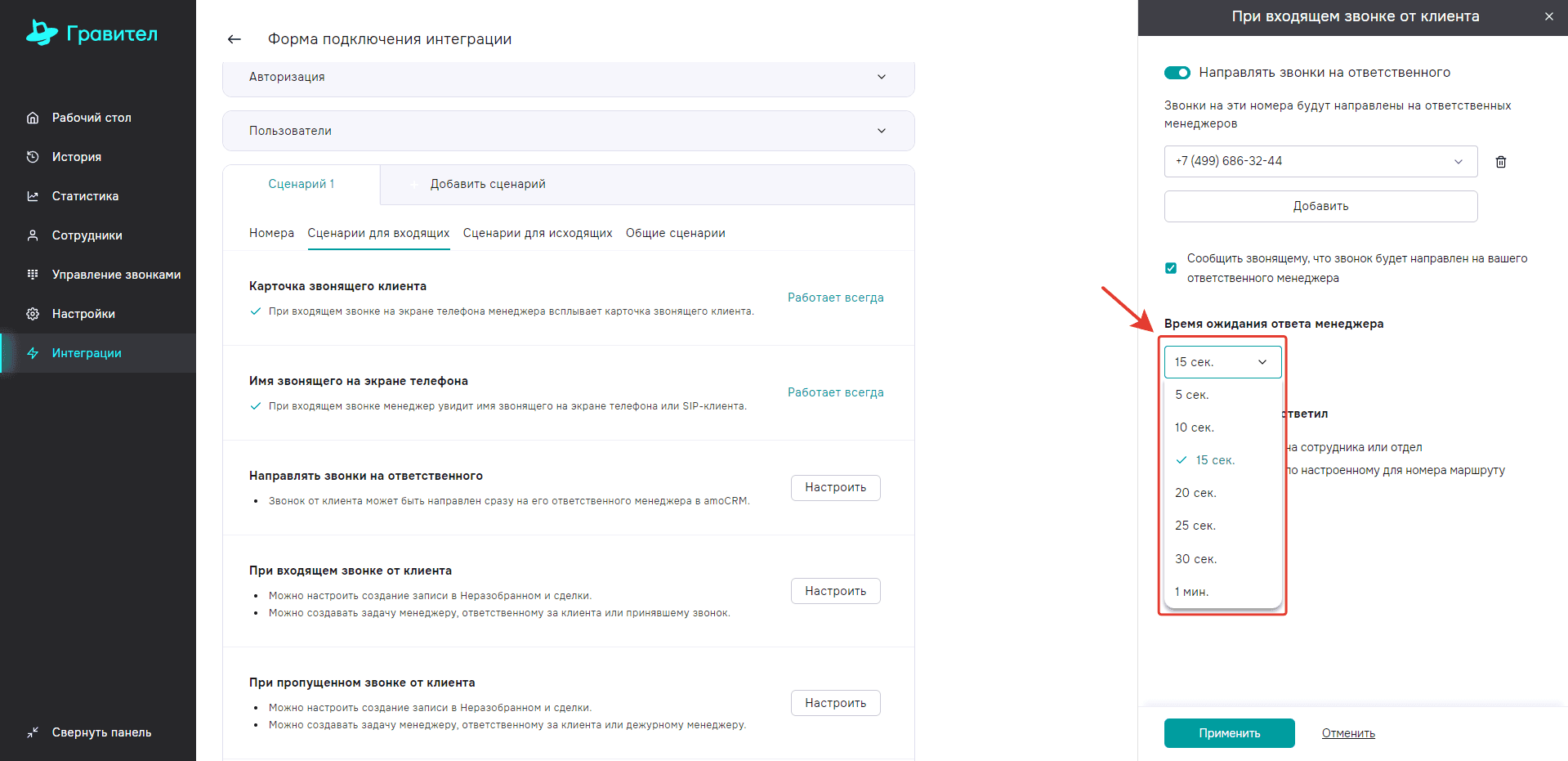The height and width of the screenshot is (761, 1568).
Task: Click the Gravitel logo icon
Action: (x=42, y=33)
